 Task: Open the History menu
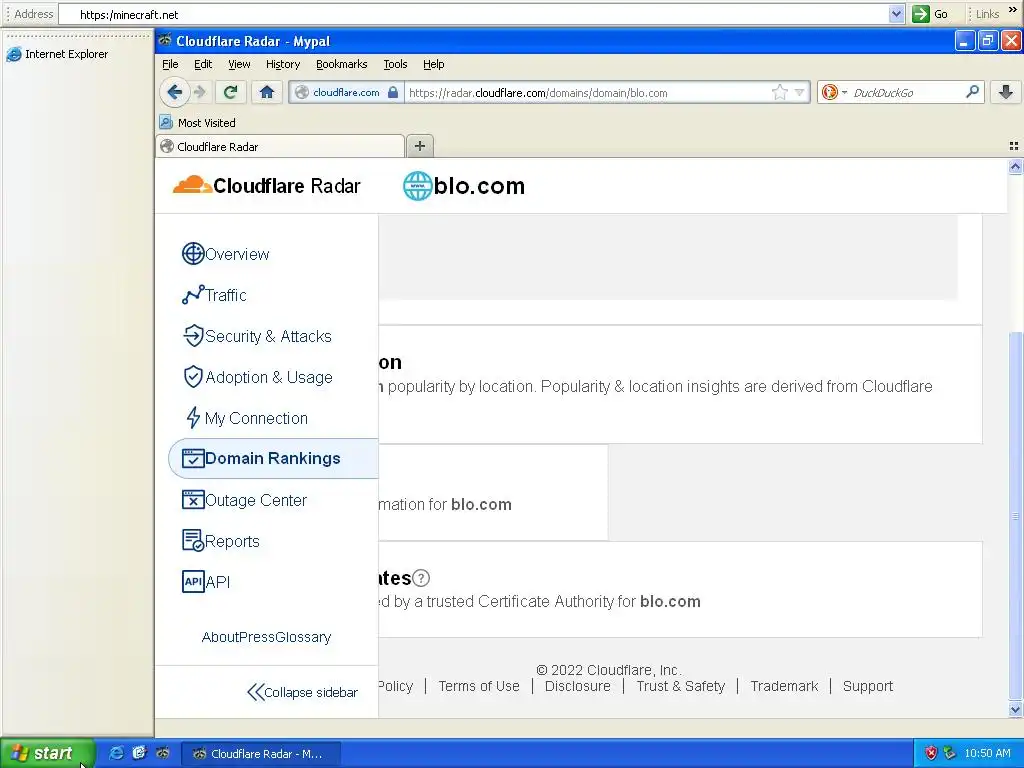tap(283, 64)
